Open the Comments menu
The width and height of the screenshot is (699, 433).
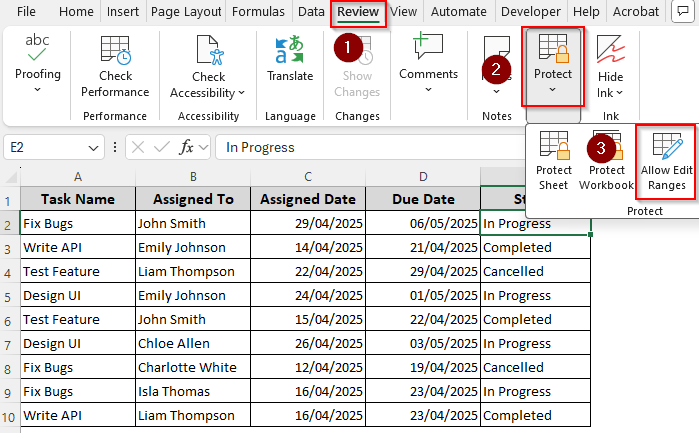point(428,62)
